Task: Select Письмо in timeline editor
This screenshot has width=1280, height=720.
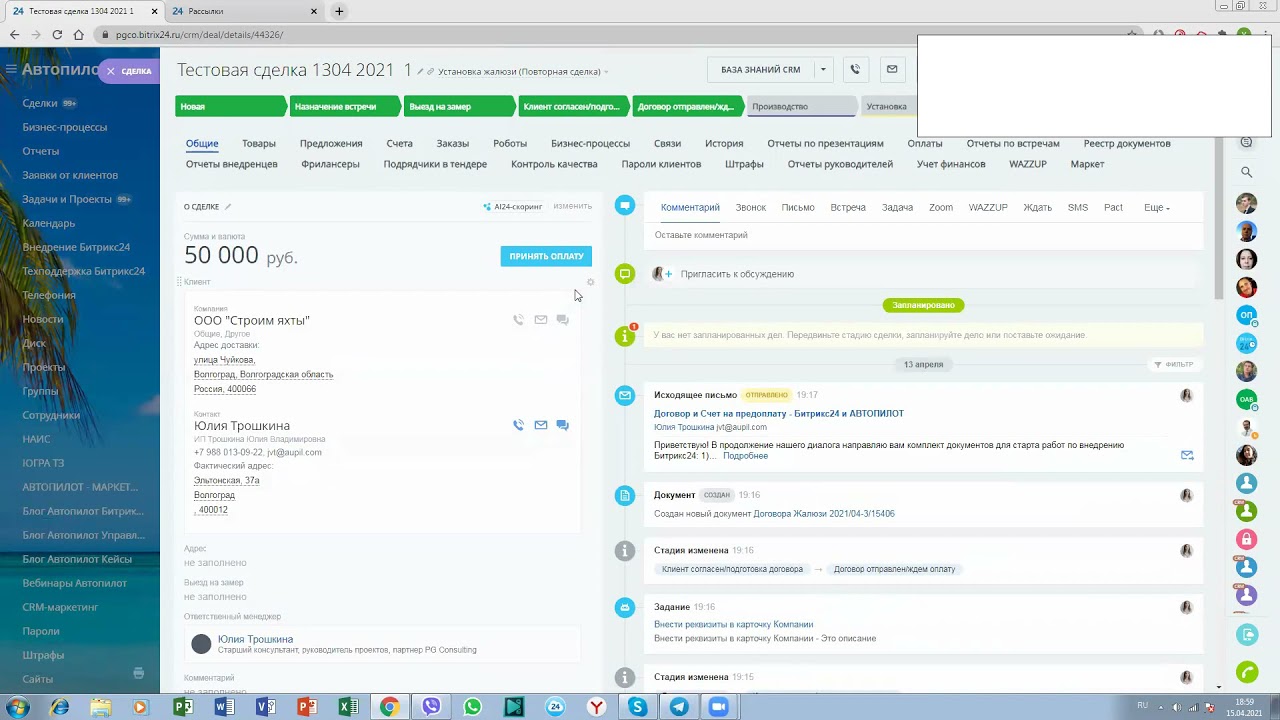Action: click(798, 208)
